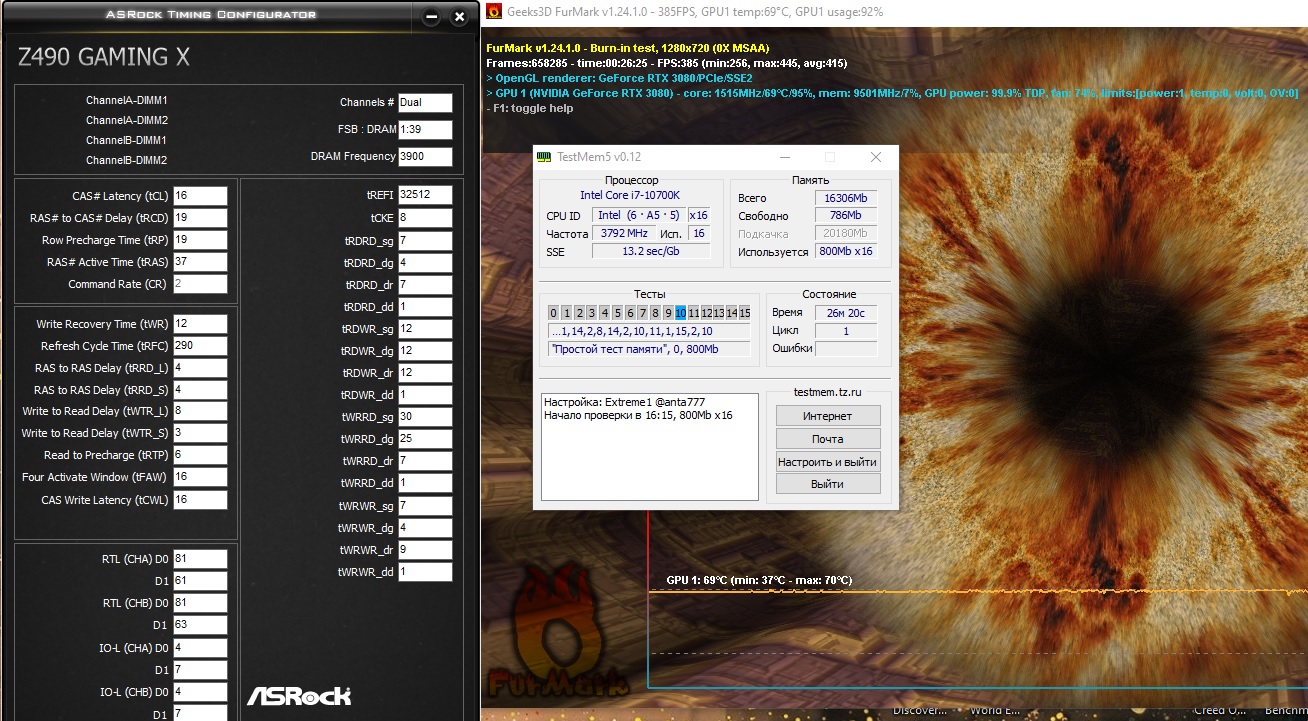Click the tREFI field showing 32512
This screenshot has width=1308, height=721.
[x=425, y=195]
